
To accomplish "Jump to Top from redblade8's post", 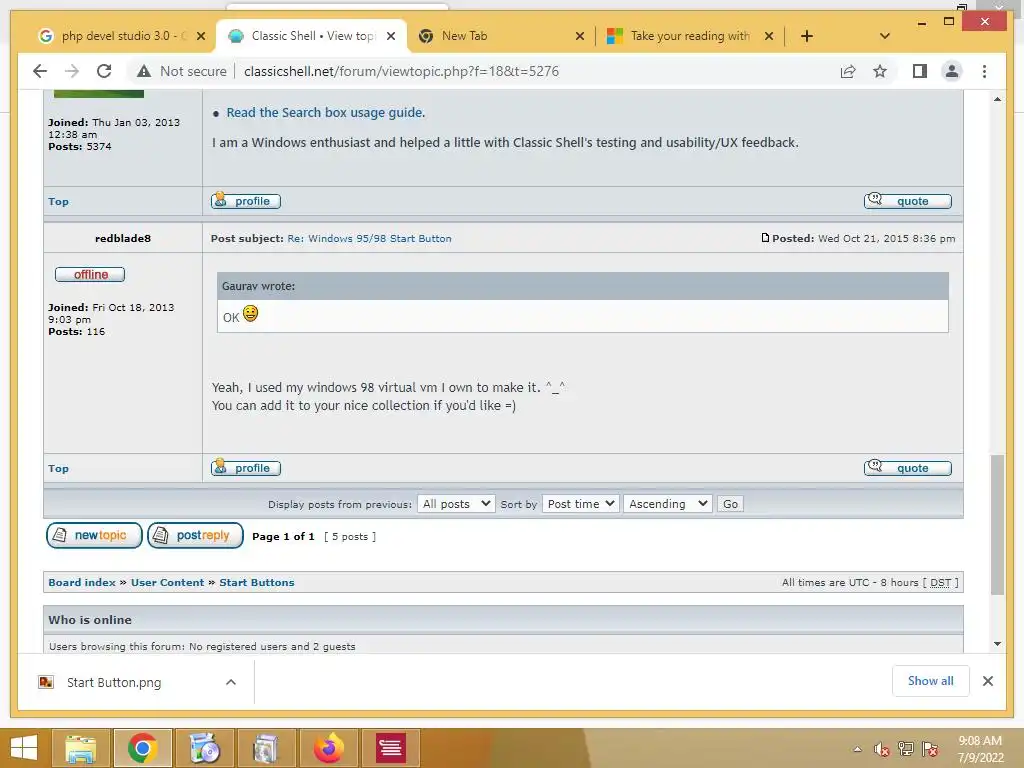I will pyautogui.click(x=58, y=469).
